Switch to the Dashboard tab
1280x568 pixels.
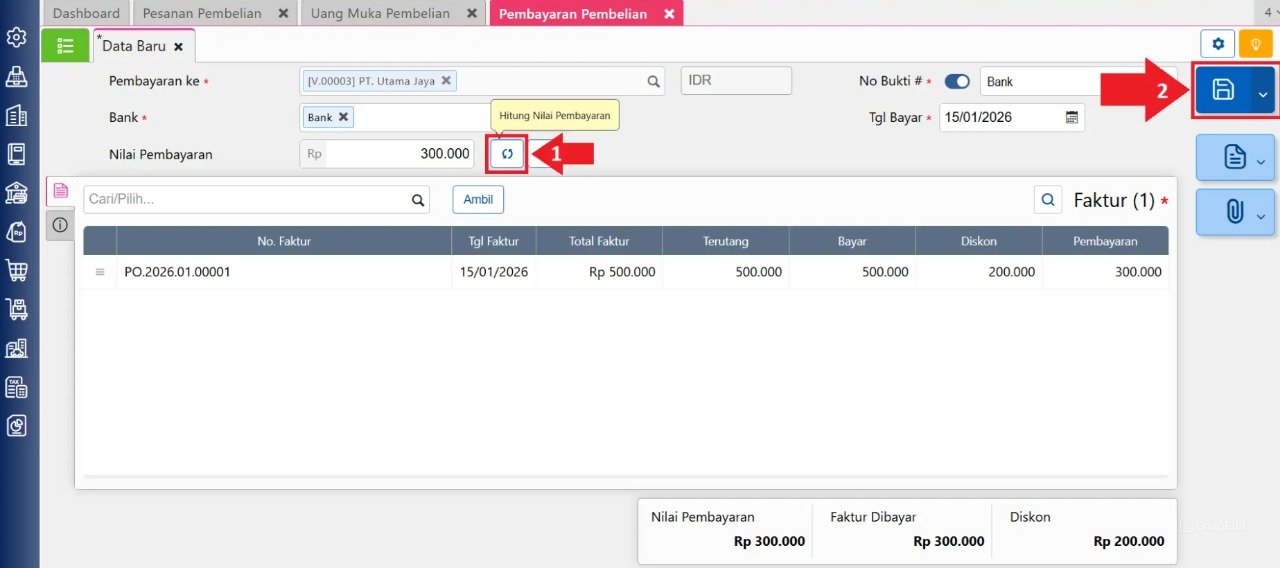[x=86, y=13]
